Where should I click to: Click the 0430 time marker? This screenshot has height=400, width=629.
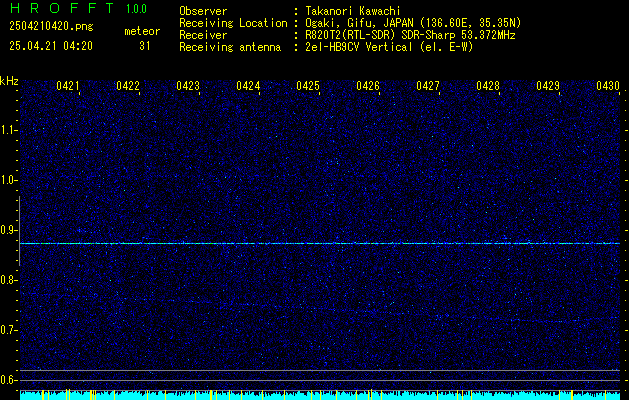[608, 86]
